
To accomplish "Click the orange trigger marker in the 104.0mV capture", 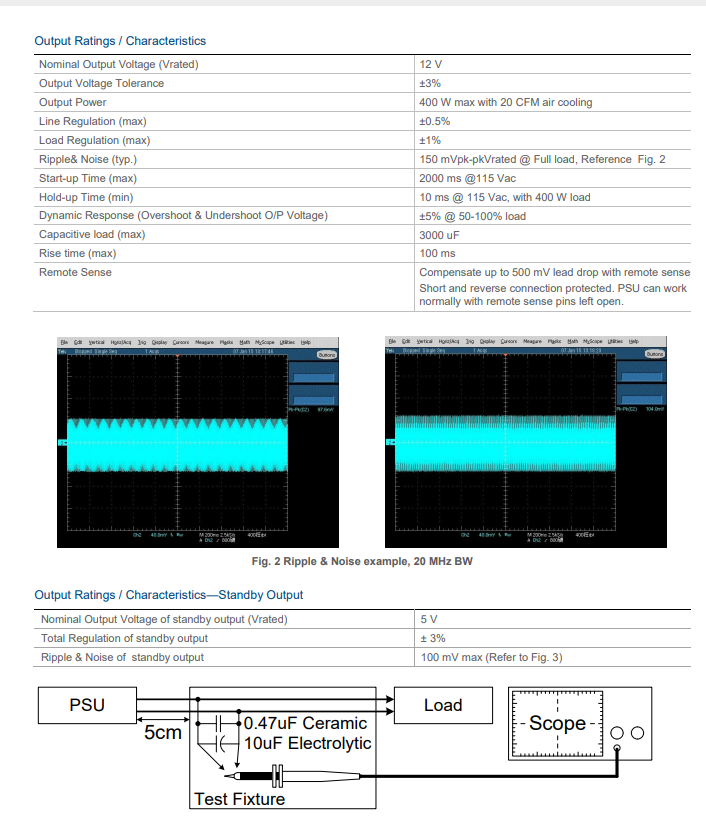I will (x=503, y=356).
